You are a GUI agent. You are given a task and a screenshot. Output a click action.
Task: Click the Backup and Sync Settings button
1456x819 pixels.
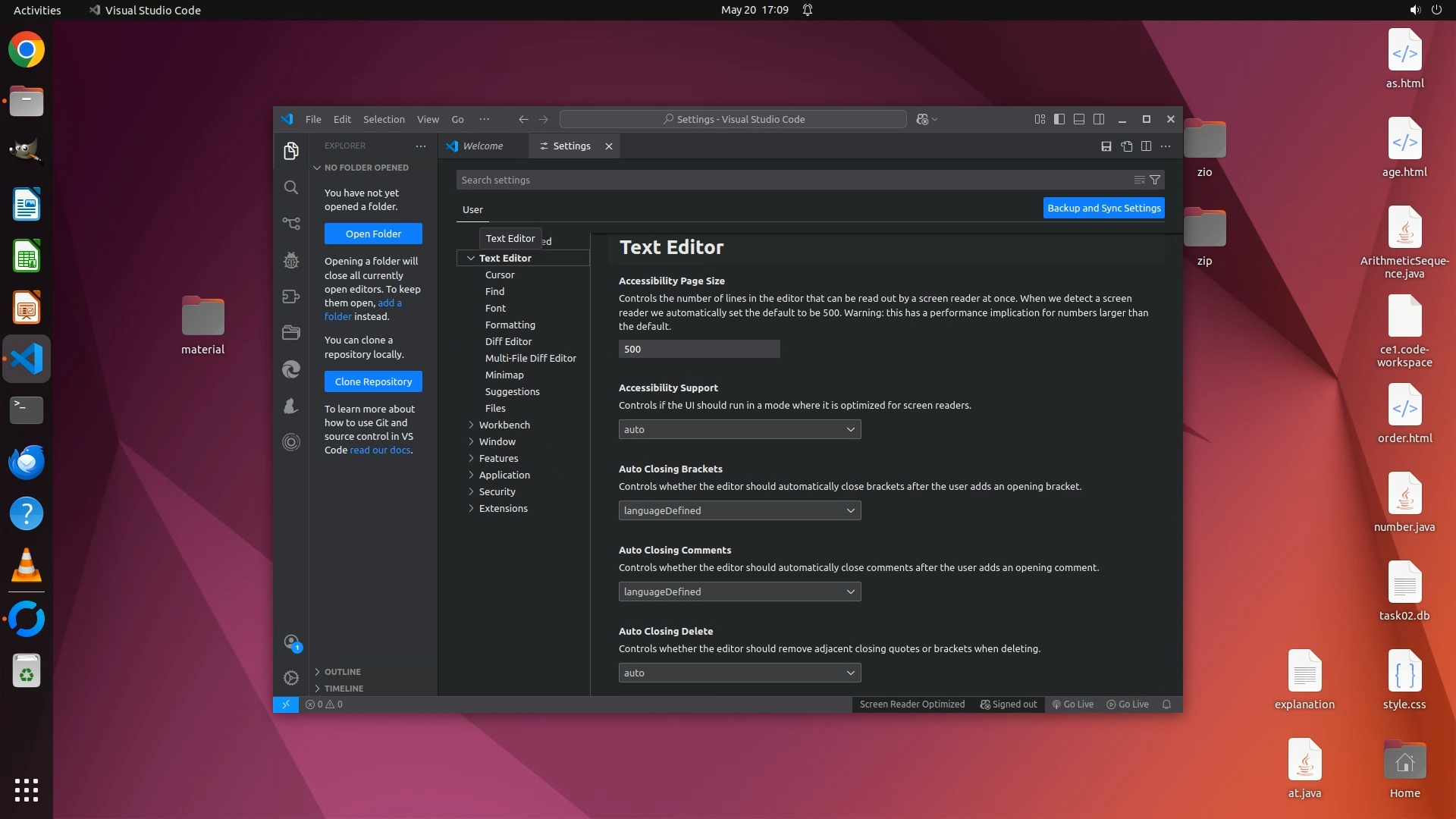[x=1103, y=208]
